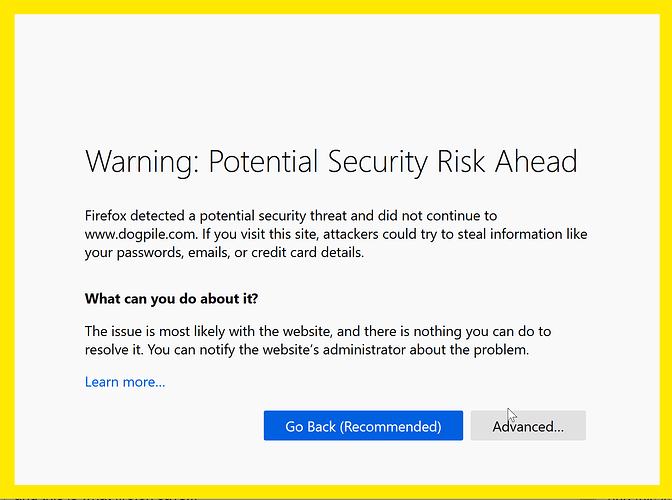Click the yellow border on the right side
Image resolution: width=672 pixels, height=500 pixels.
pos(663,250)
